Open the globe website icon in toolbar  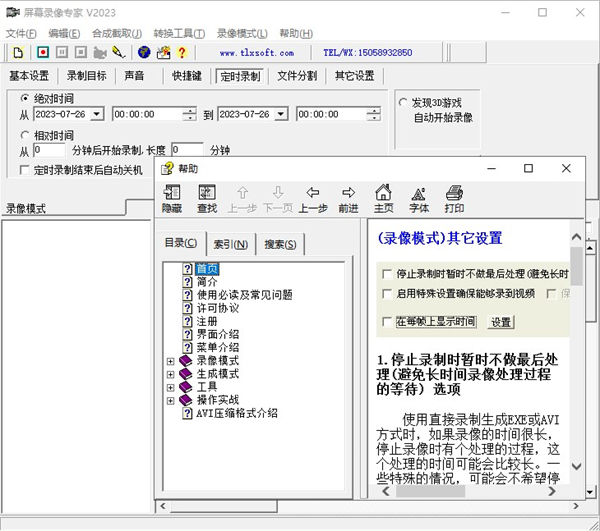[144, 52]
